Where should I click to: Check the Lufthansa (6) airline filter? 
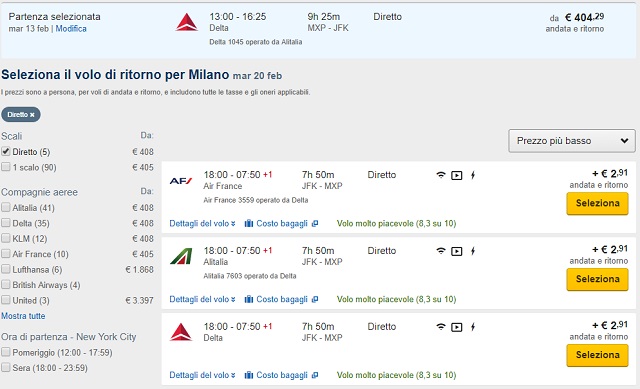[x=6, y=269]
